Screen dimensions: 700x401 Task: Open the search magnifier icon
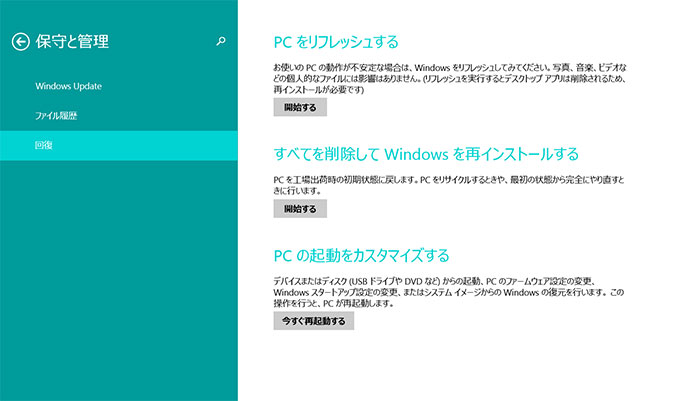click(x=221, y=42)
